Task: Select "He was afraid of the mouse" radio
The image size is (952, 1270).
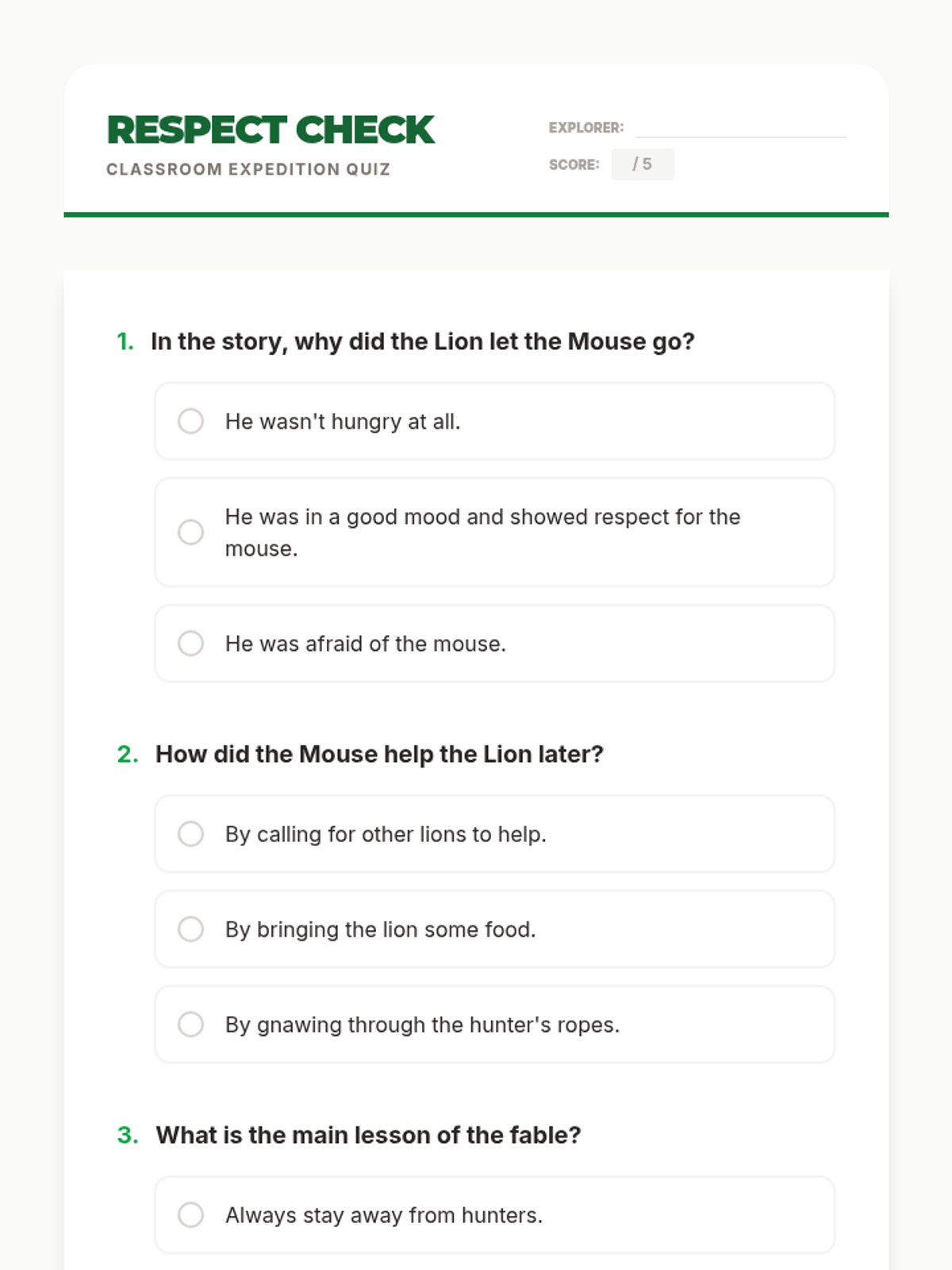Action: (190, 643)
